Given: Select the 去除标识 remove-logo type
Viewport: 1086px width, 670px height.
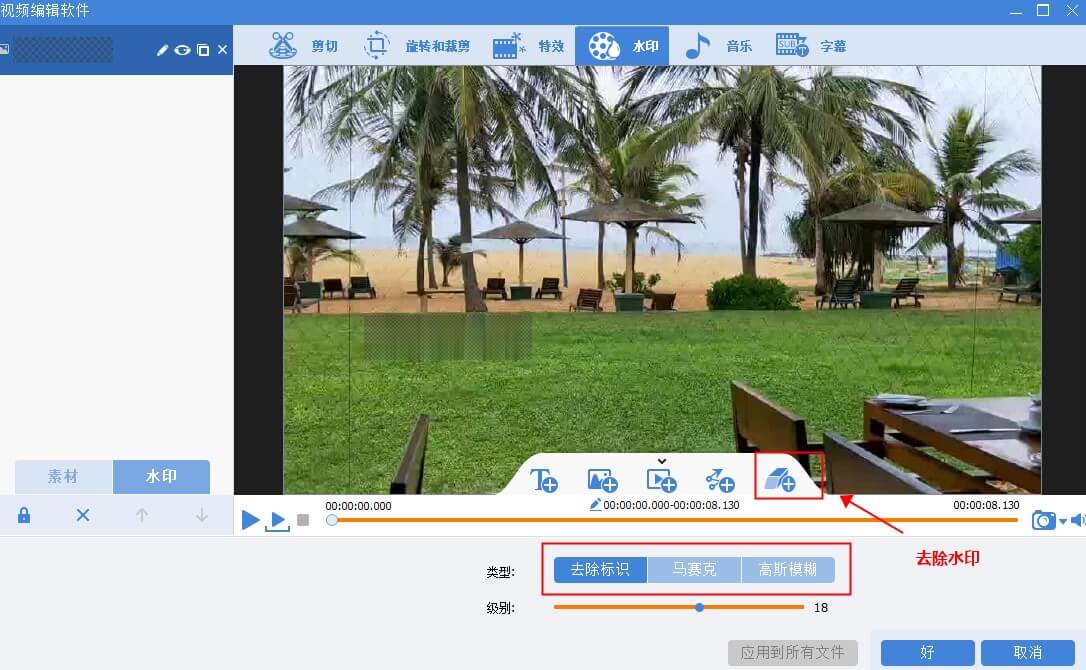Looking at the screenshot, I should point(600,570).
